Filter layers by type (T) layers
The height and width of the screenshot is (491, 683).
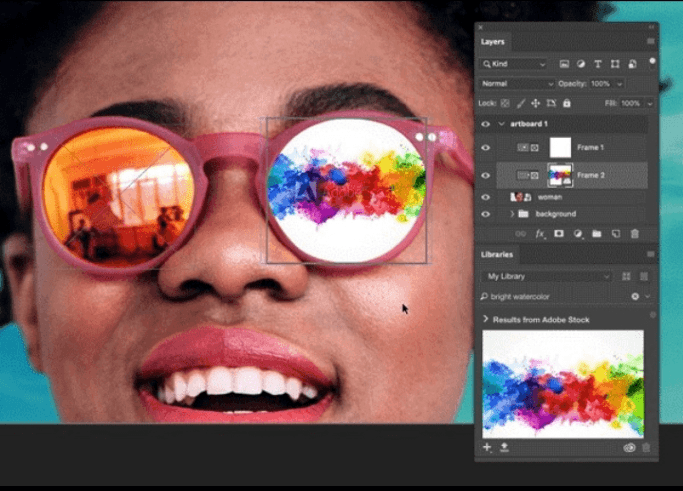(598, 64)
